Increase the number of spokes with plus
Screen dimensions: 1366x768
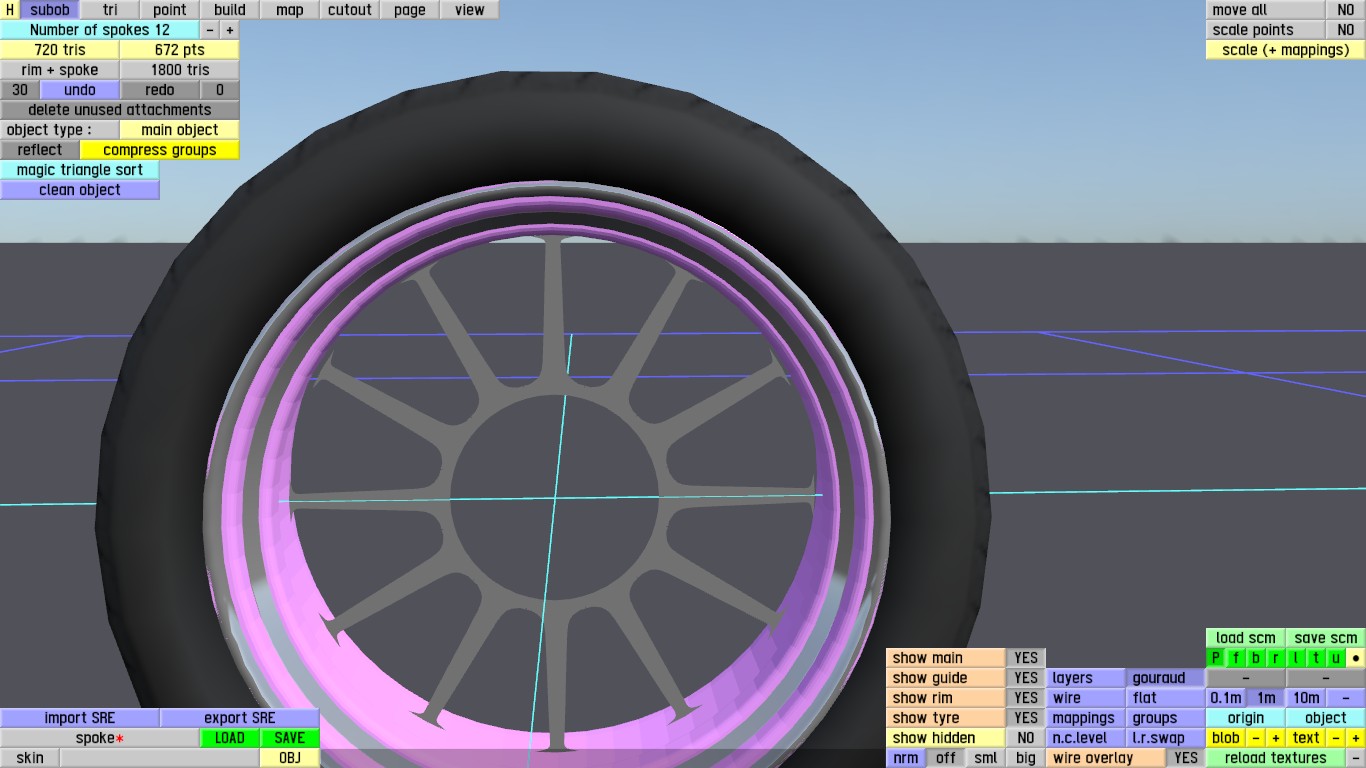[x=230, y=30]
